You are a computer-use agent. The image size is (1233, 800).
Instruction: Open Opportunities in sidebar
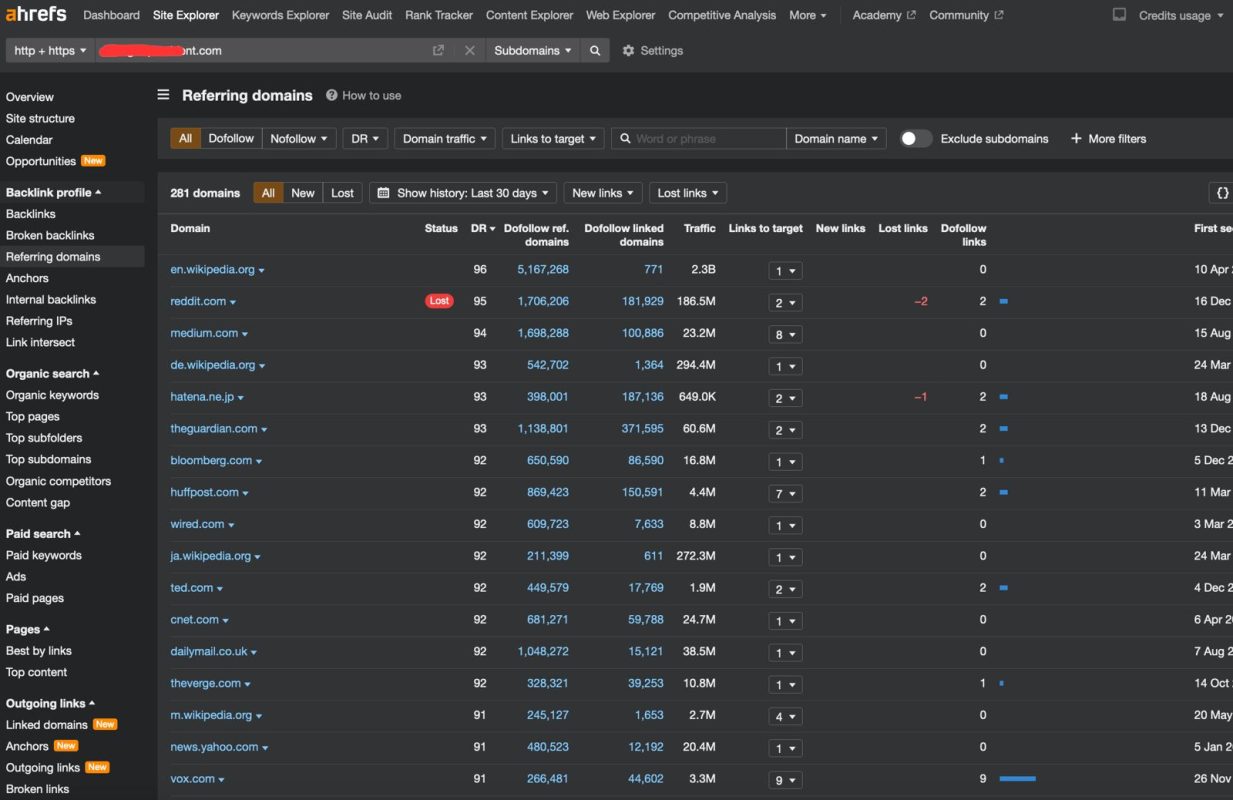[x=41, y=161]
